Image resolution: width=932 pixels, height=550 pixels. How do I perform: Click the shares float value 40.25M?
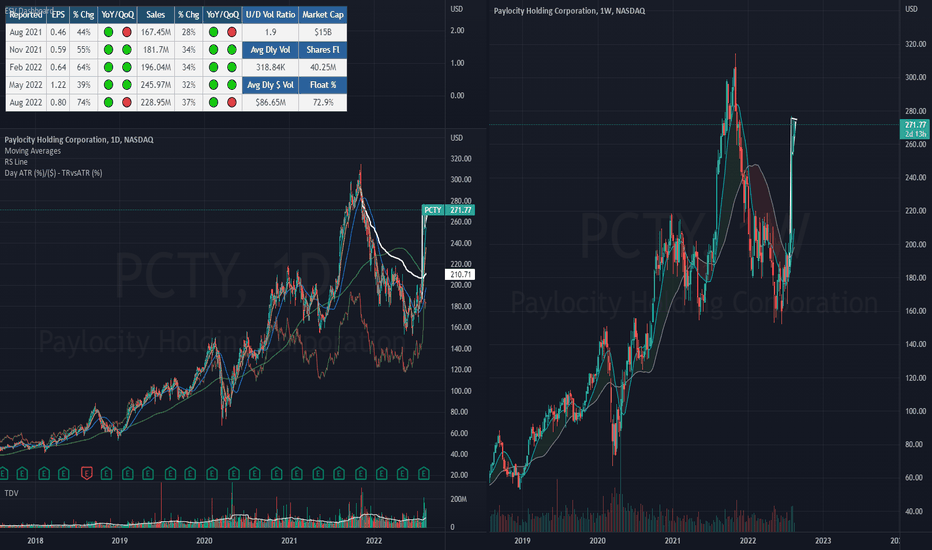click(323, 67)
